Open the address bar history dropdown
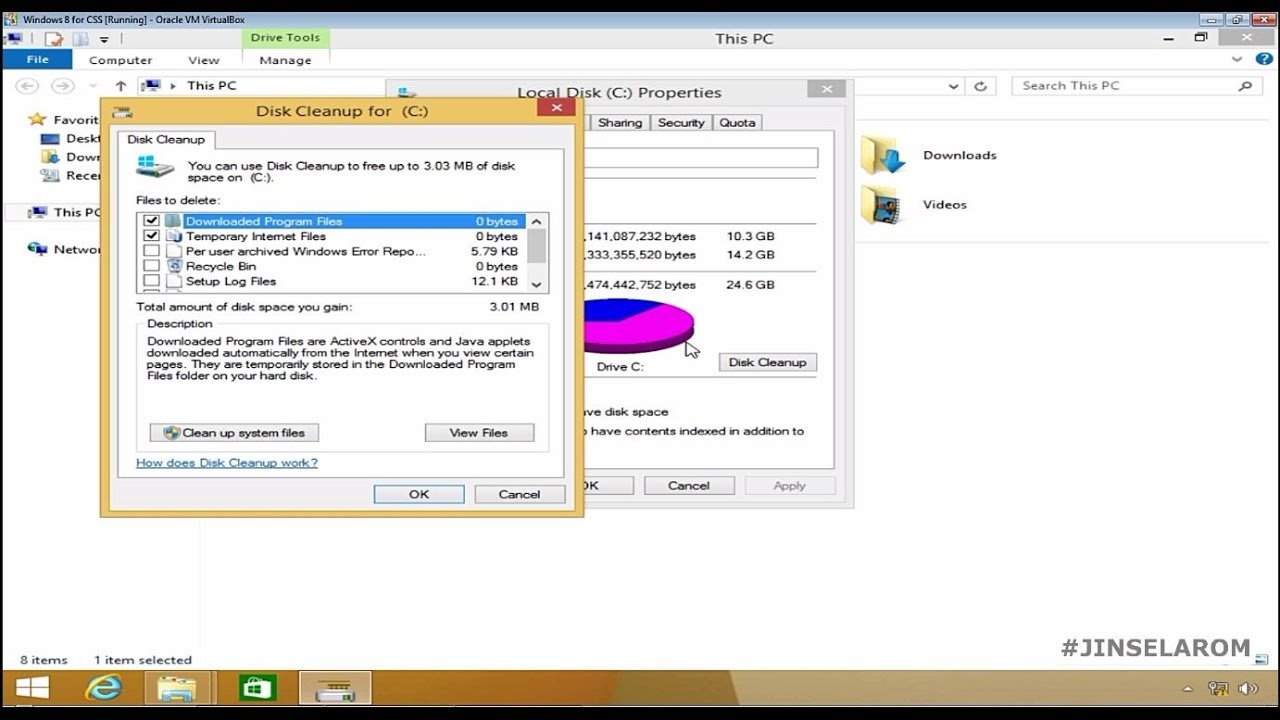This screenshot has width=1280, height=720. click(954, 86)
